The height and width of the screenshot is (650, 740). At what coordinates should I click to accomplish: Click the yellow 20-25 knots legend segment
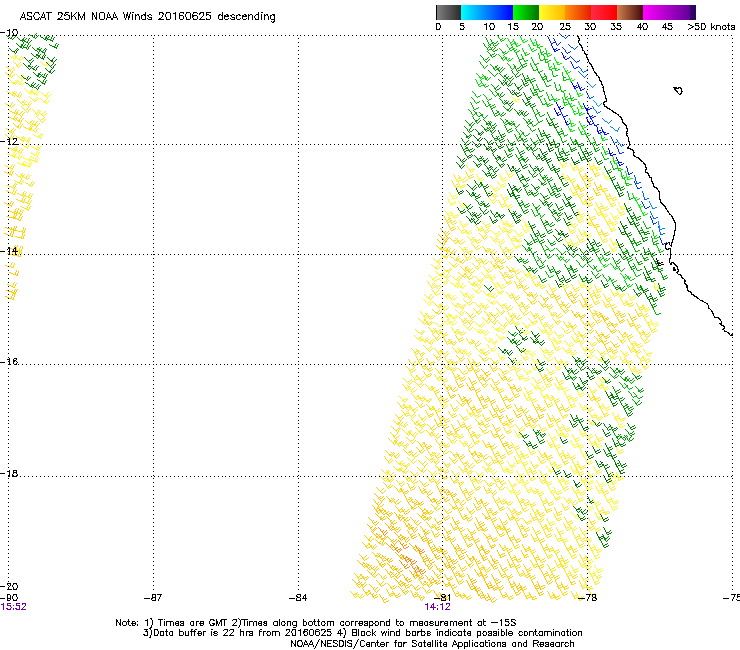pos(552,12)
